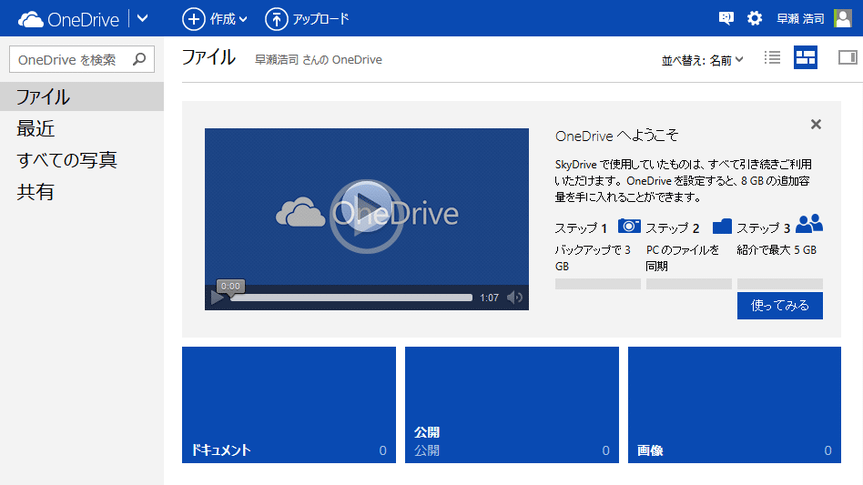
Task: Click the ファイル page heading
Action: (x=209, y=57)
